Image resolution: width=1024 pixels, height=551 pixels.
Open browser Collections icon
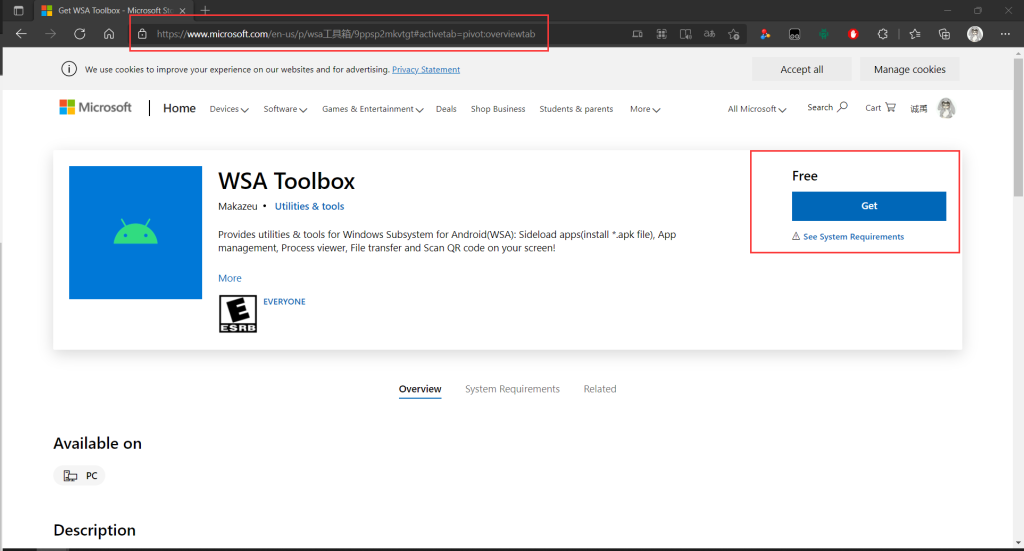(x=944, y=34)
